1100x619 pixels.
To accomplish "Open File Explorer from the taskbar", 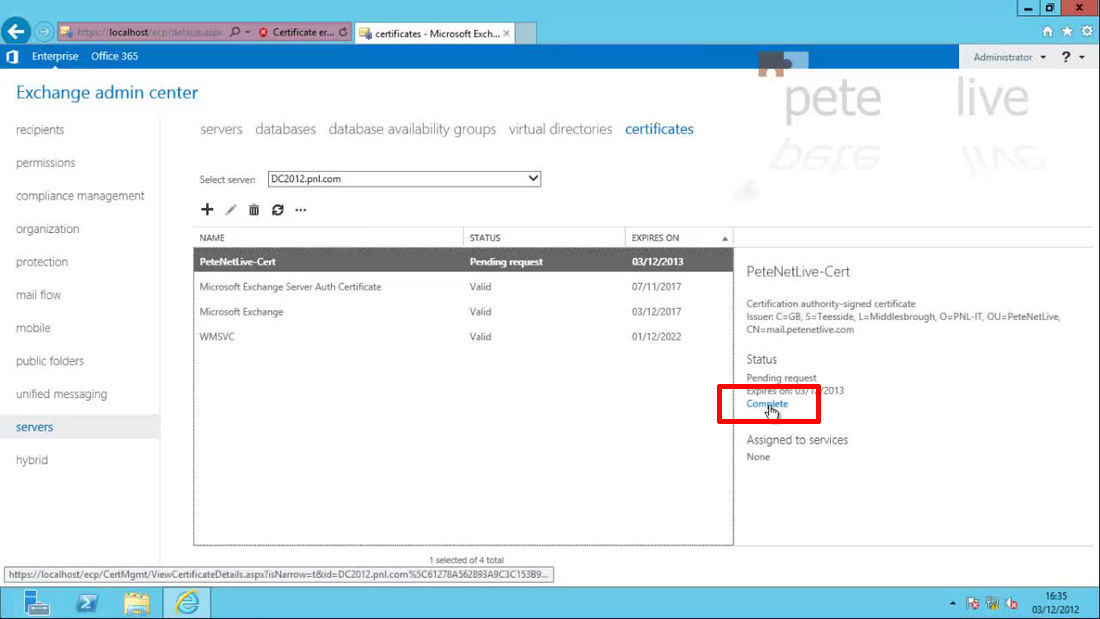I will 137,603.
